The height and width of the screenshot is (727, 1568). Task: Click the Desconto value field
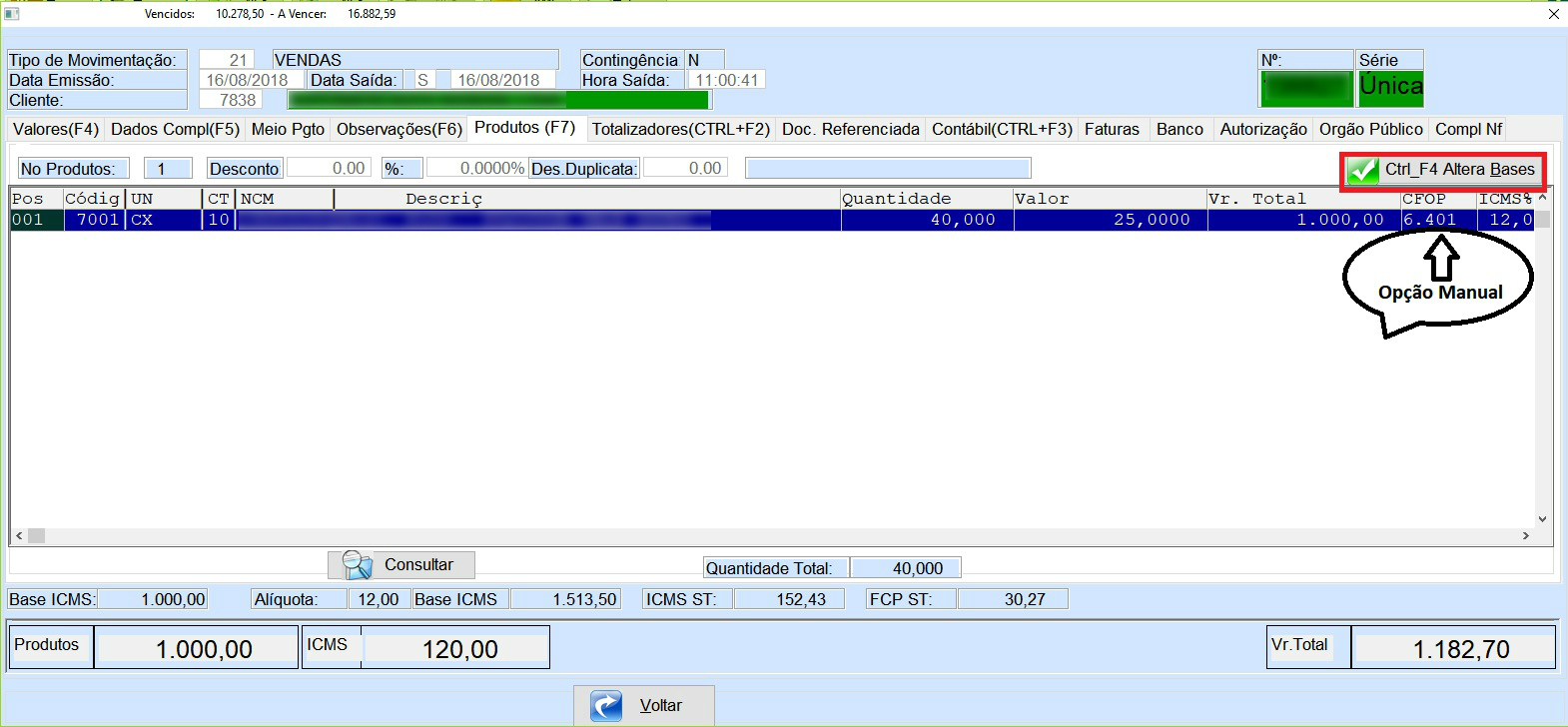[330, 168]
